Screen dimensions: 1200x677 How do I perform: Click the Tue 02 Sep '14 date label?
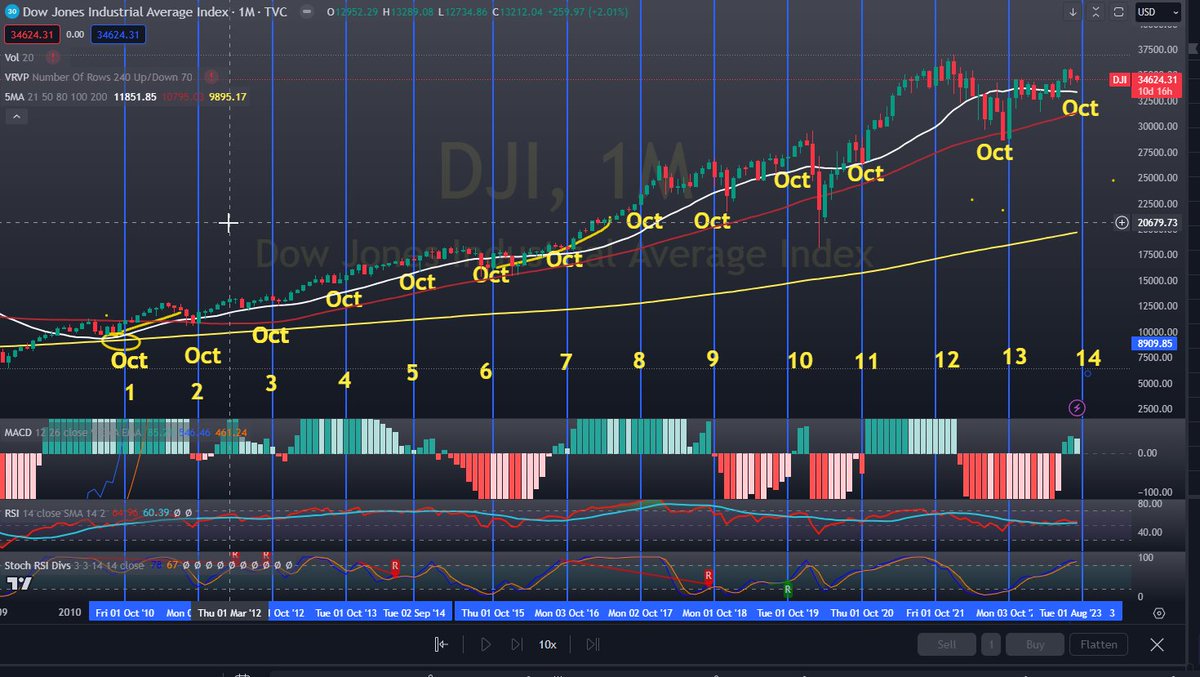point(415,613)
